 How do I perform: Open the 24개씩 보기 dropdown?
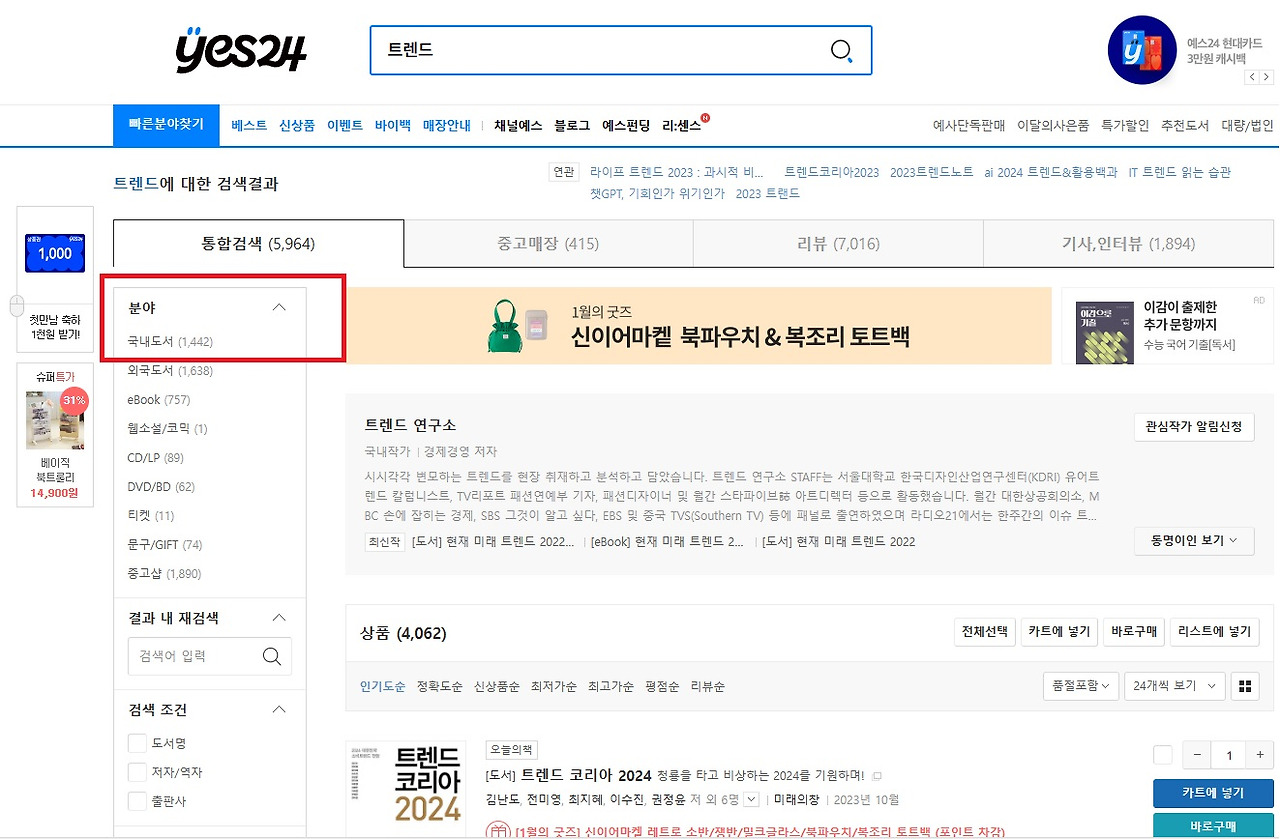[1174, 686]
